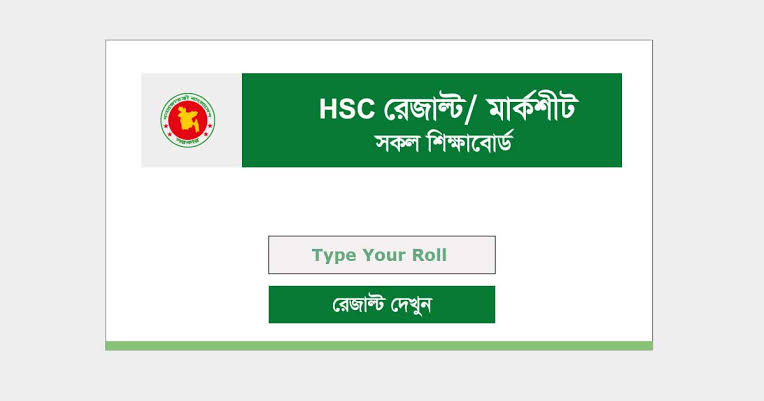Click the 'সকল' word in the subtitle
The width and height of the screenshot is (764, 401).
397,143
